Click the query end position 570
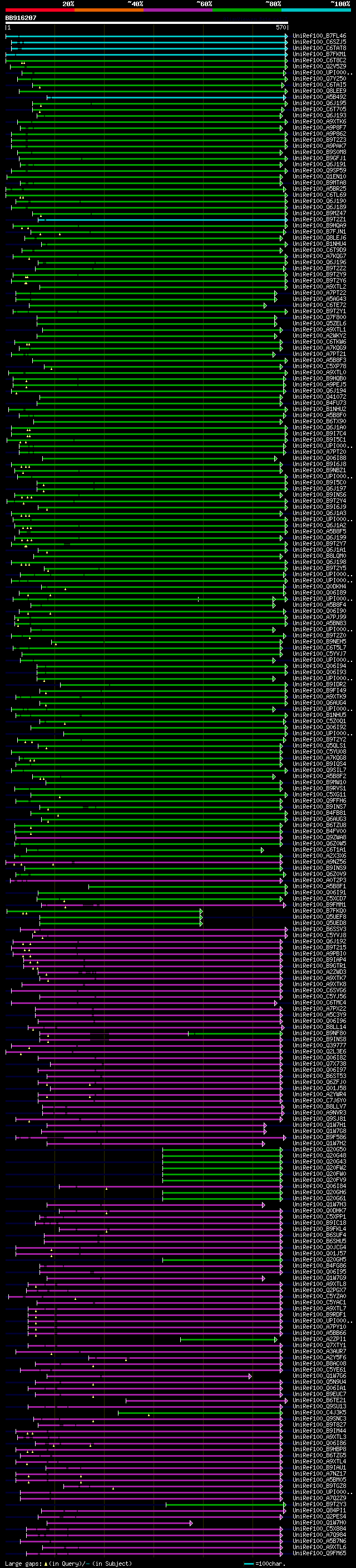Viewport: 356px width, 1568px height. [x=280, y=27]
